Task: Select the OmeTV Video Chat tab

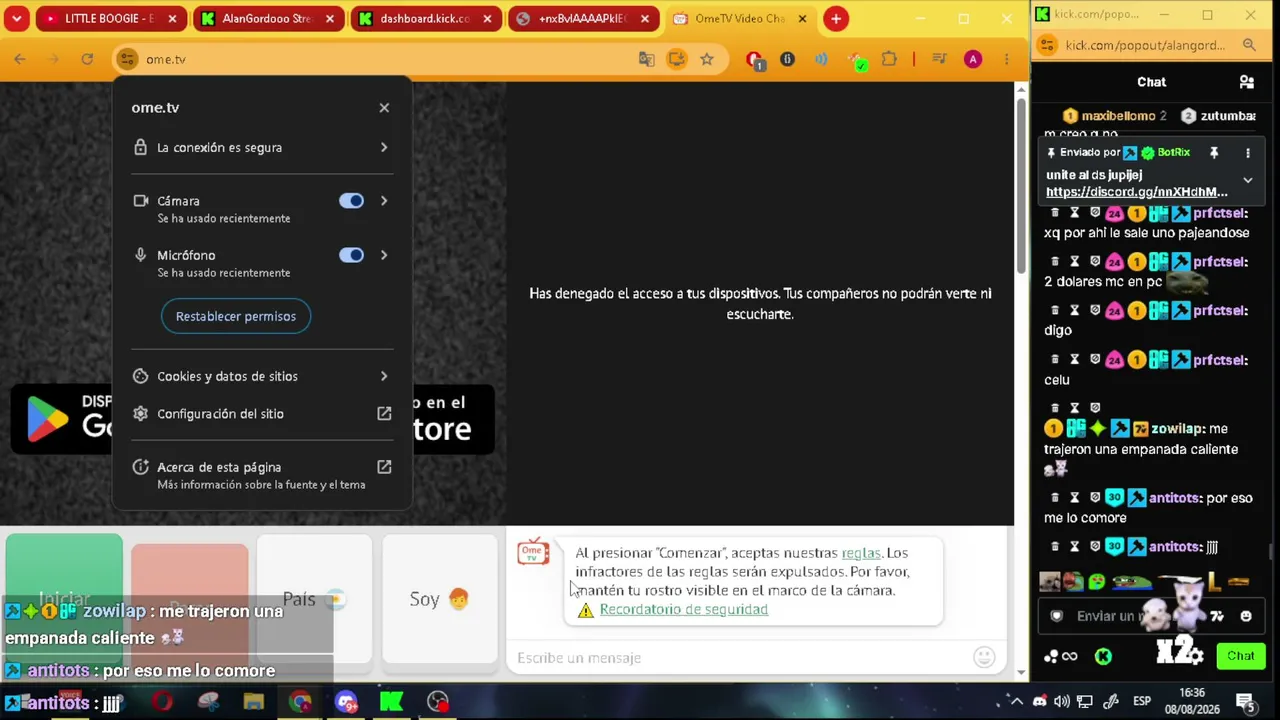Action: click(x=741, y=18)
